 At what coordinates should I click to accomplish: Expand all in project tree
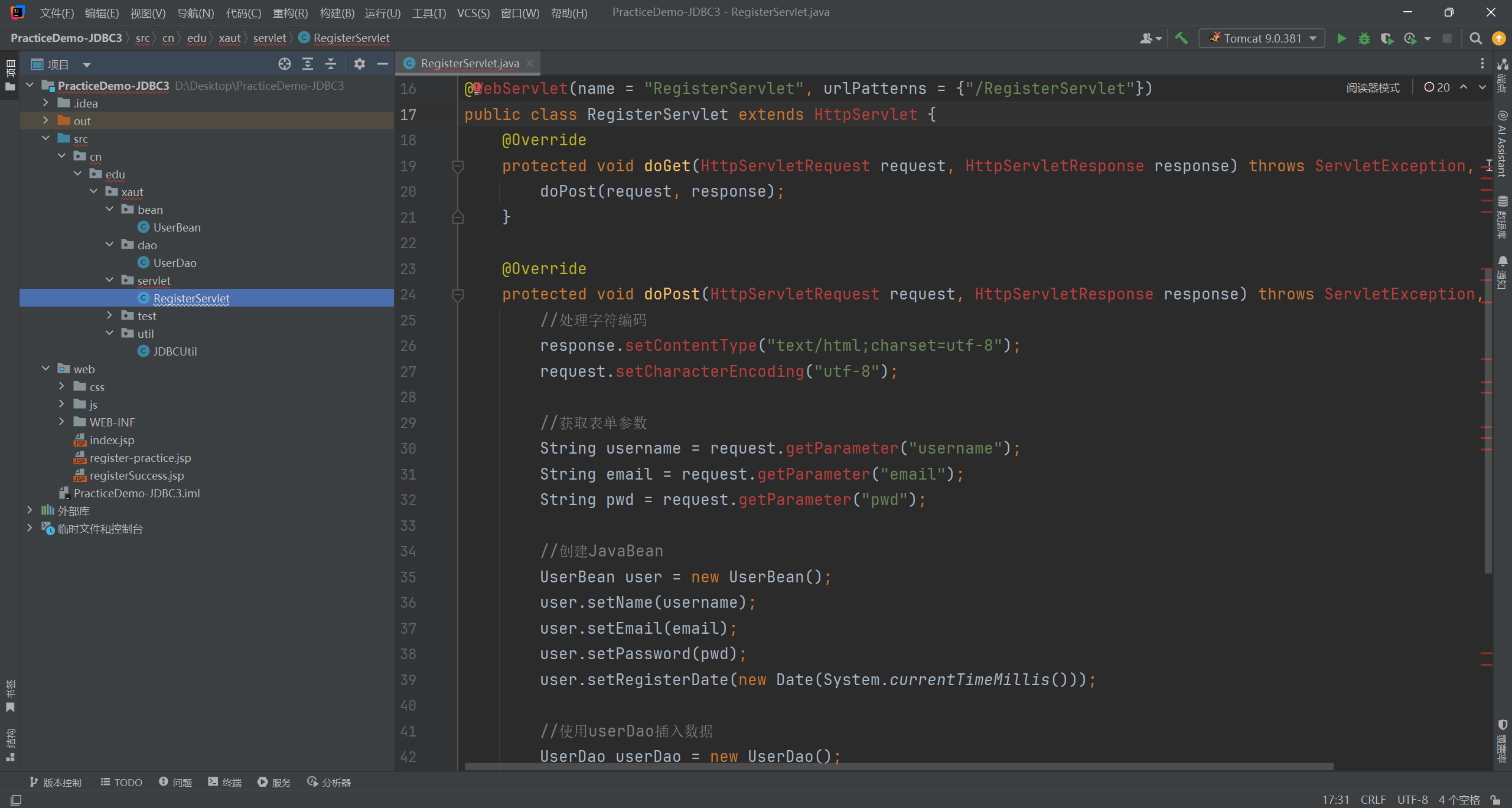point(308,64)
